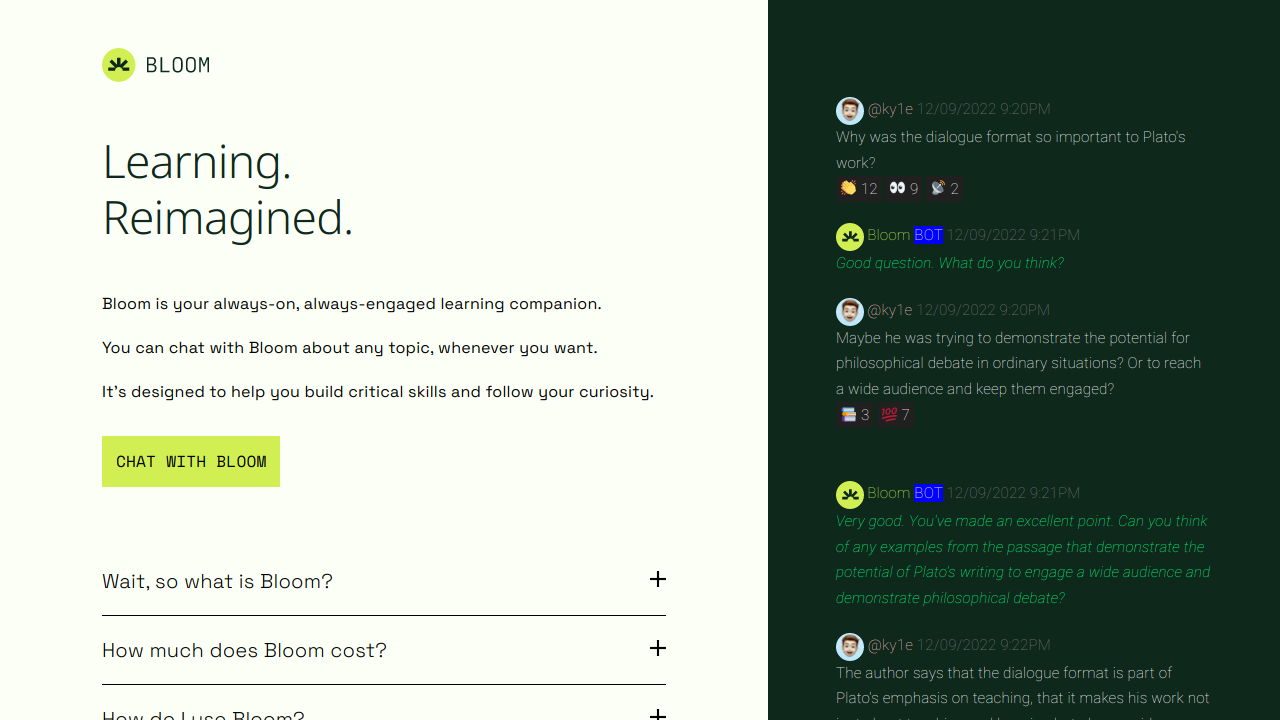
Task: Click 'Good question. What do you think?' message
Action: click(950, 263)
